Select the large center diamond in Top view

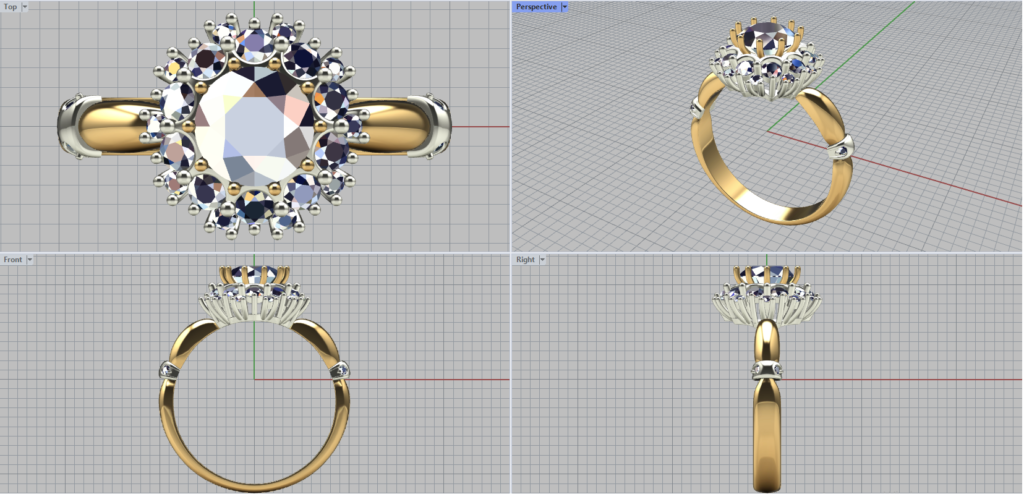(x=254, y=130)
